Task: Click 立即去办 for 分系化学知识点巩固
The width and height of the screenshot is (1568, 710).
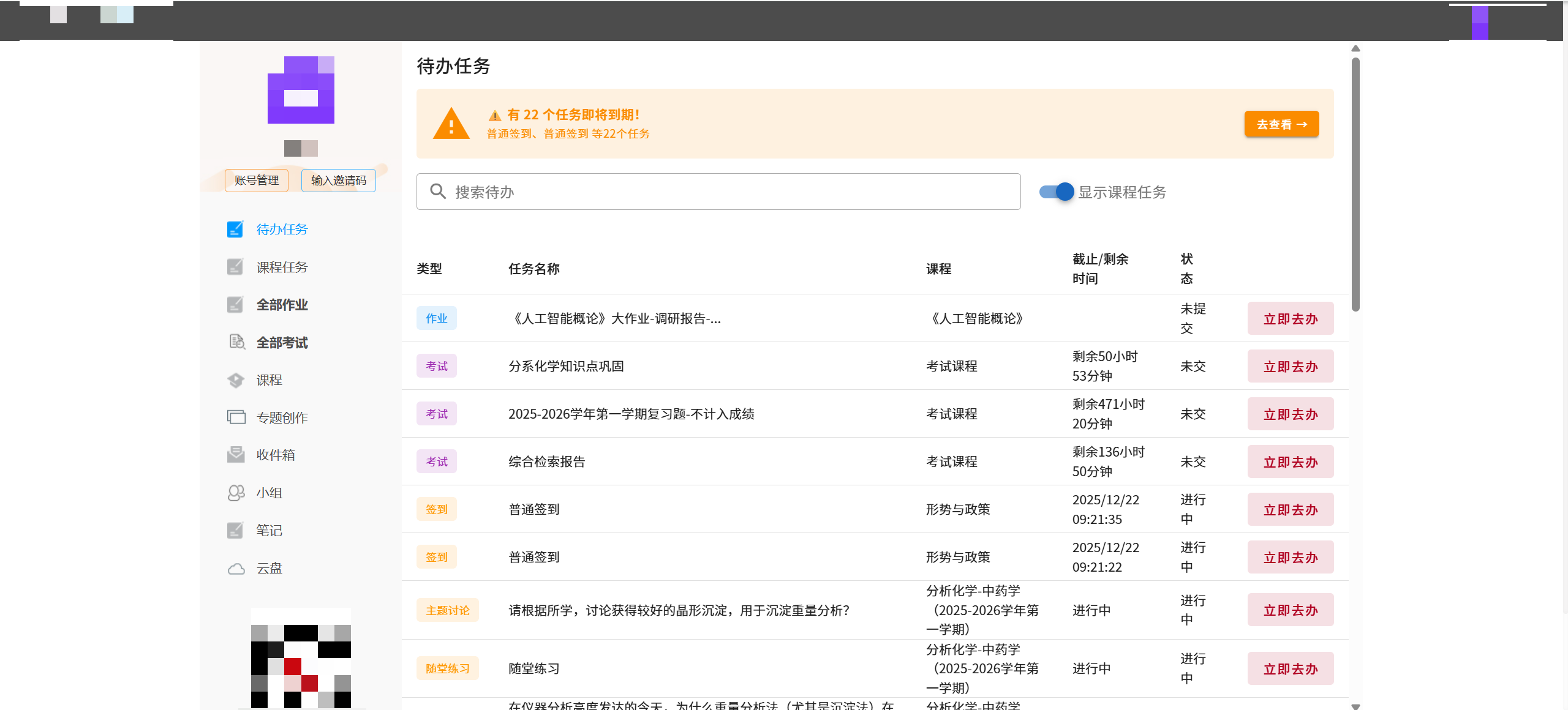Action: tap(1290, 367)
